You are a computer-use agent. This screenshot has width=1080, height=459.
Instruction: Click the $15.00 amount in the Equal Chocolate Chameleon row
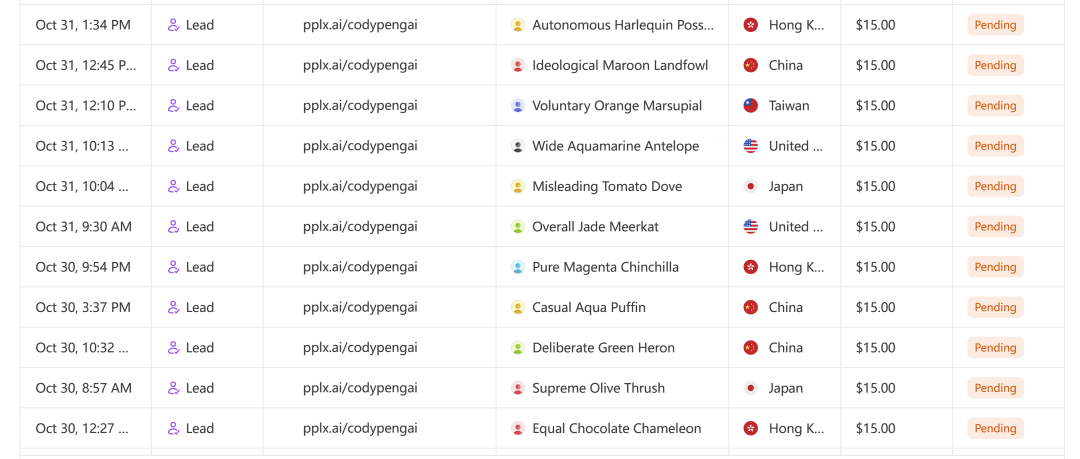[875, 429]
